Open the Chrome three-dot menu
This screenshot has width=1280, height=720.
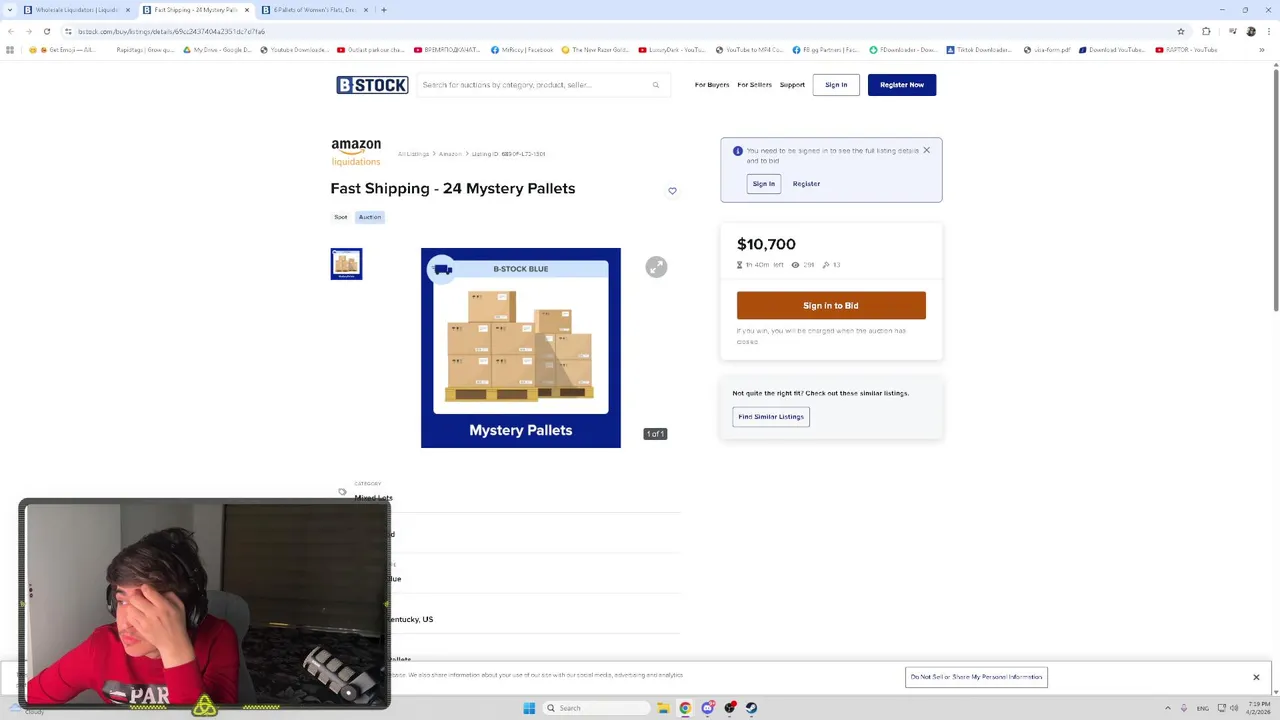coord(1268,31)
